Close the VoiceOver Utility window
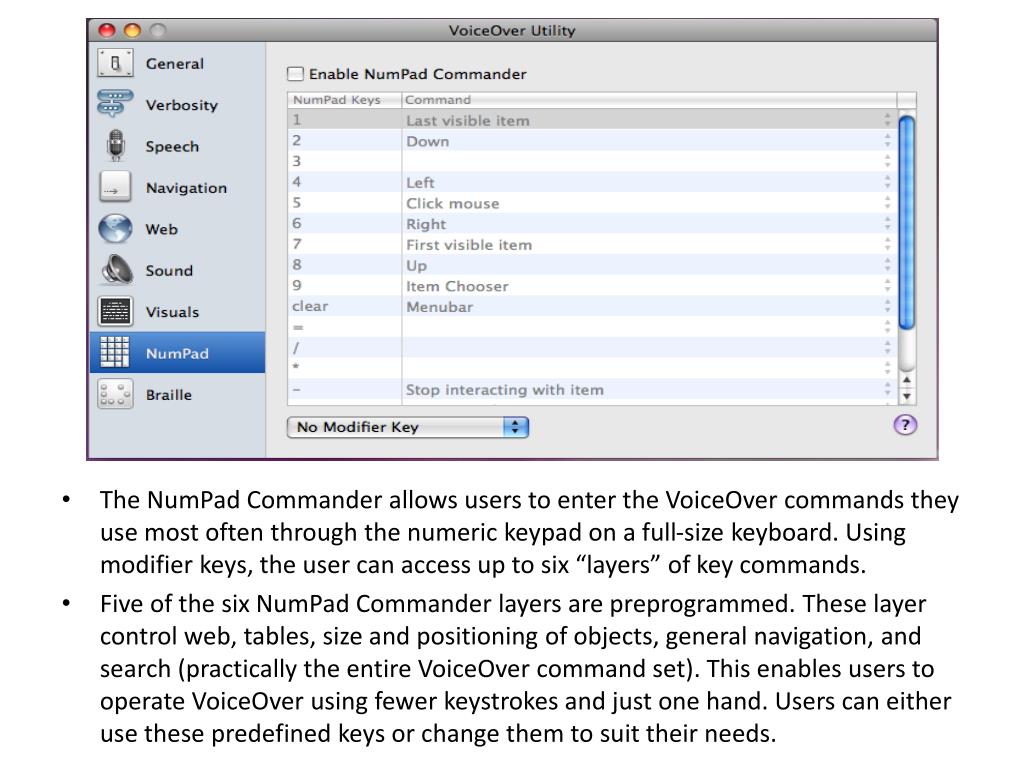This screenshot has width=1024, height=768. [x=107, y=30]
